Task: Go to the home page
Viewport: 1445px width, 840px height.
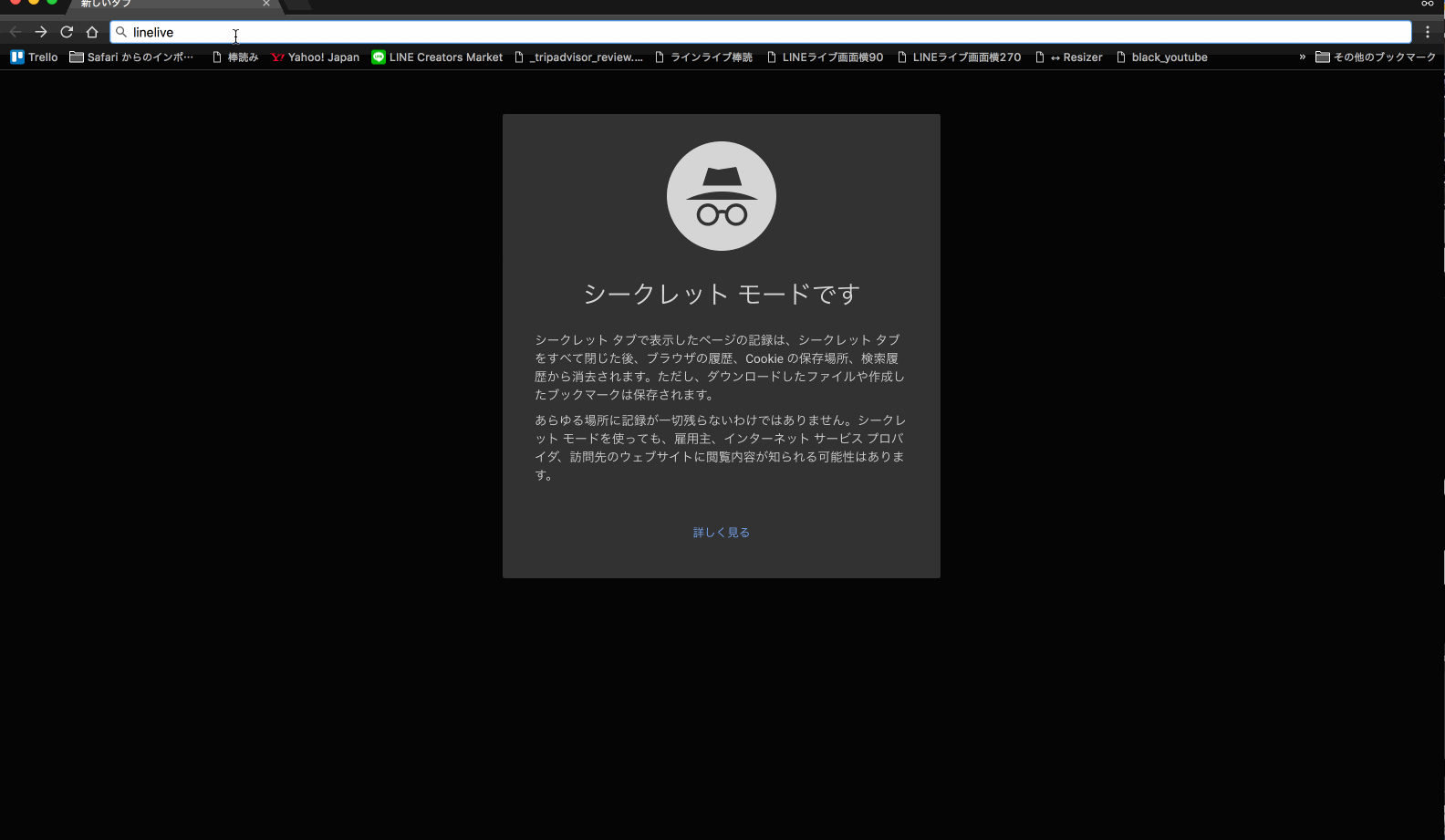Action: (x=92, y=32)
